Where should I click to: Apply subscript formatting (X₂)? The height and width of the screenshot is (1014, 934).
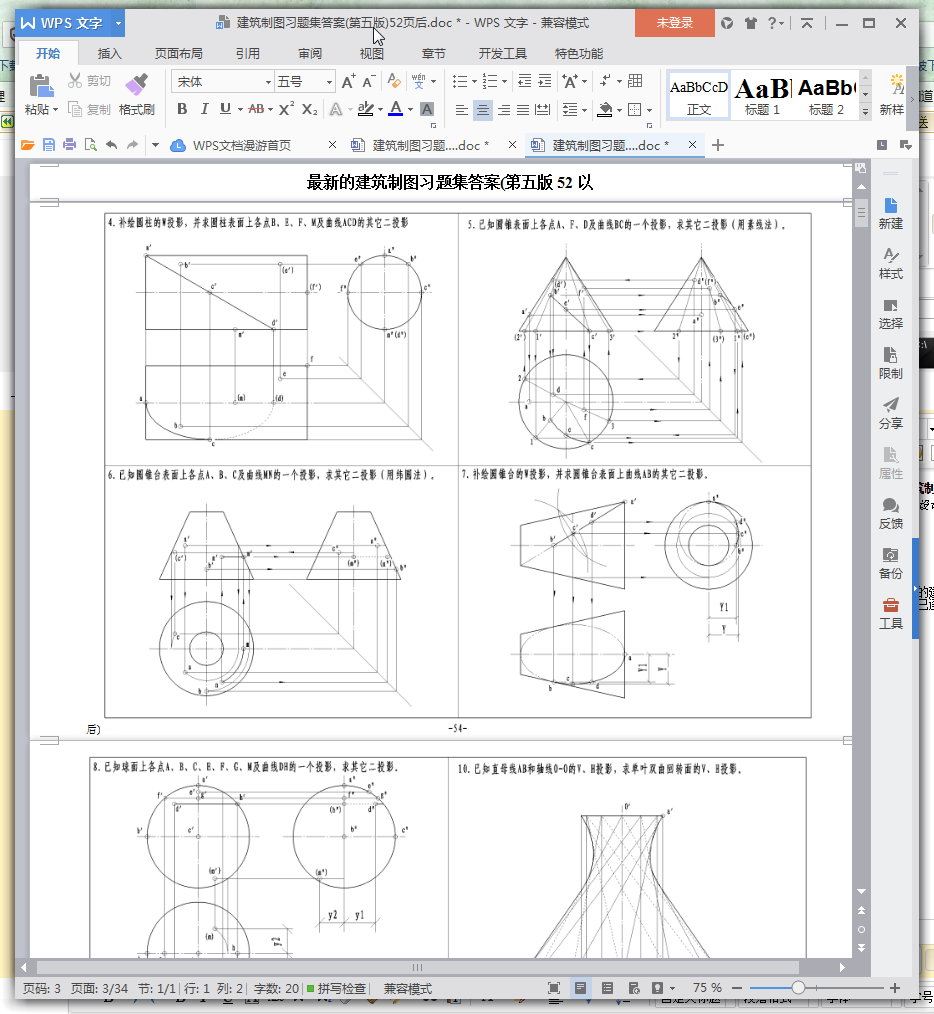coord(310,109)
